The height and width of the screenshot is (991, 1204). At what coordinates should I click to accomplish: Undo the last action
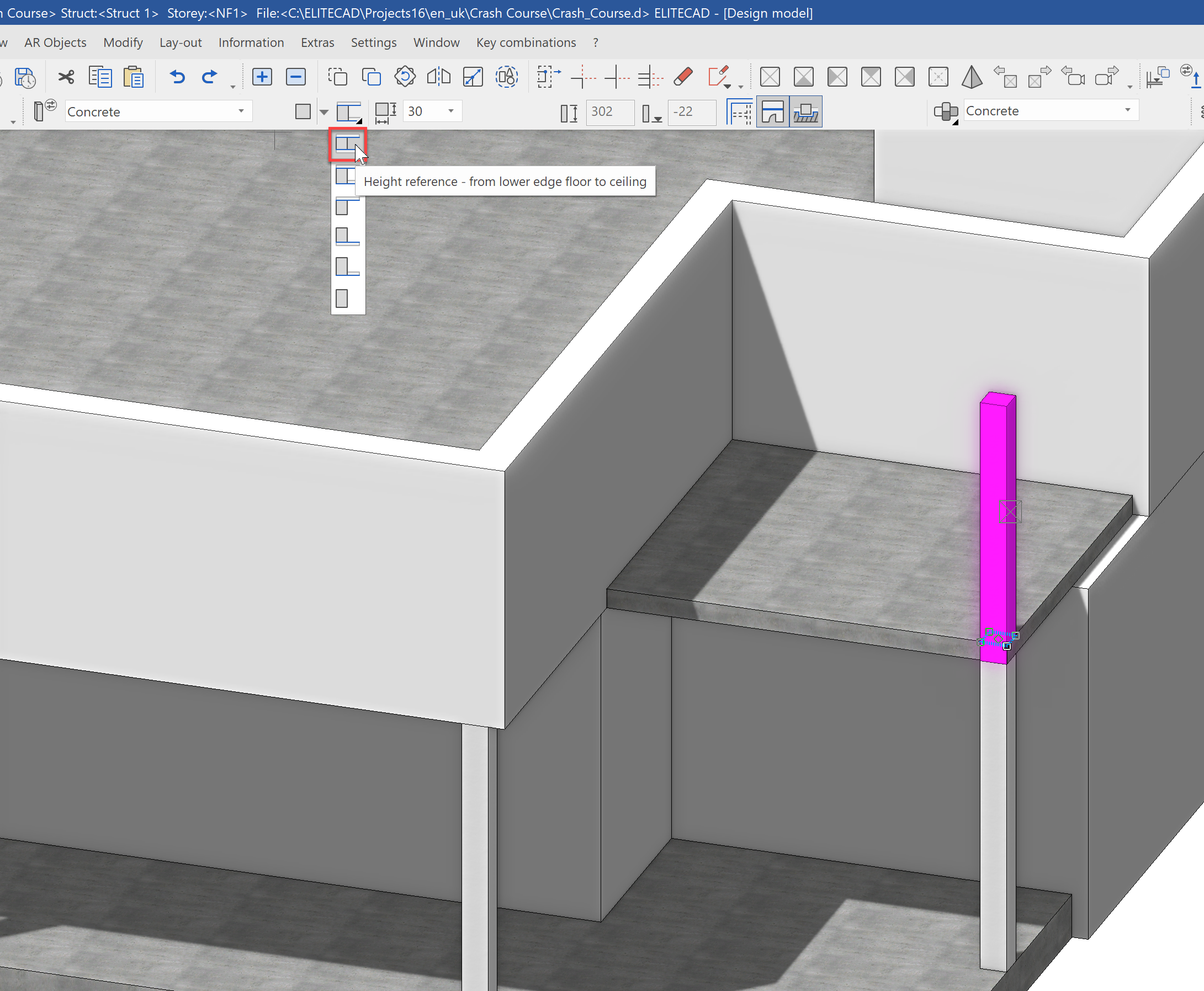click(x=178, y=77)
